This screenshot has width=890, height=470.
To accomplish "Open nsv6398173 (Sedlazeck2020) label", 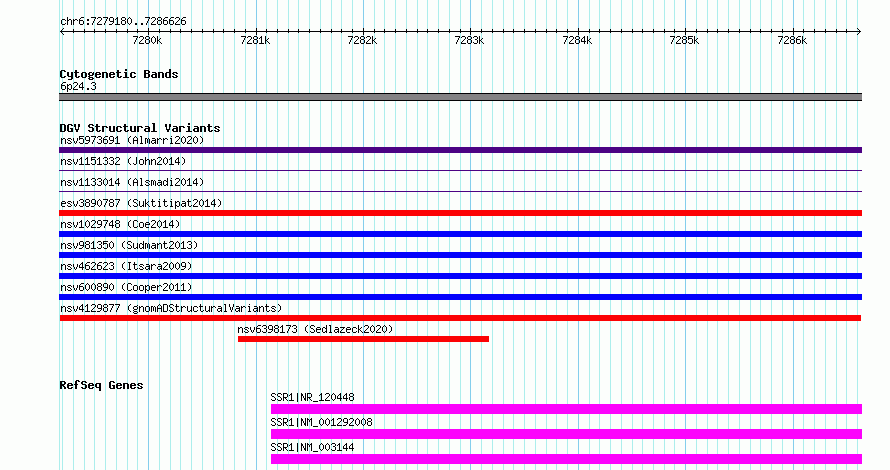I will coord(315,329).
